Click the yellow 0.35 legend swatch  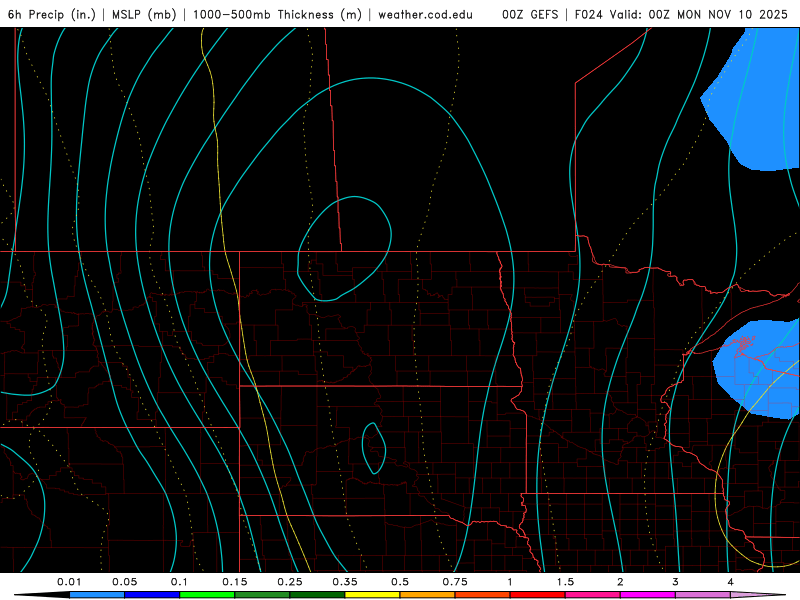coord(372,595)
